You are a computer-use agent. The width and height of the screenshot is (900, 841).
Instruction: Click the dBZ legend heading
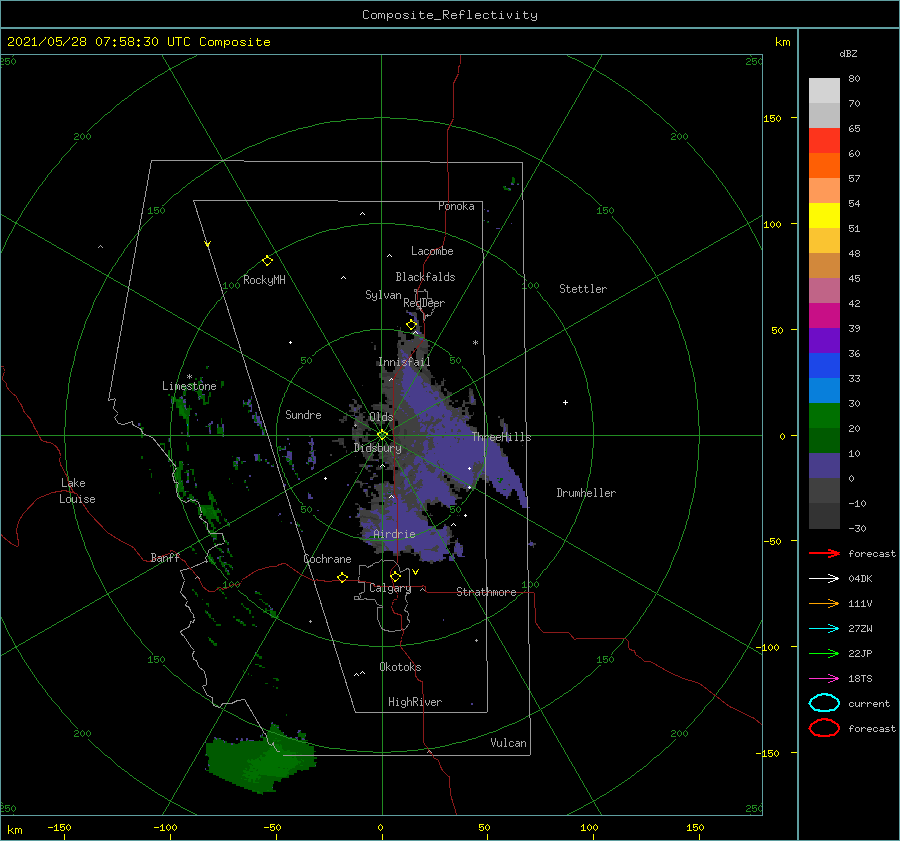pyautogui.click(x=848, y=53)
